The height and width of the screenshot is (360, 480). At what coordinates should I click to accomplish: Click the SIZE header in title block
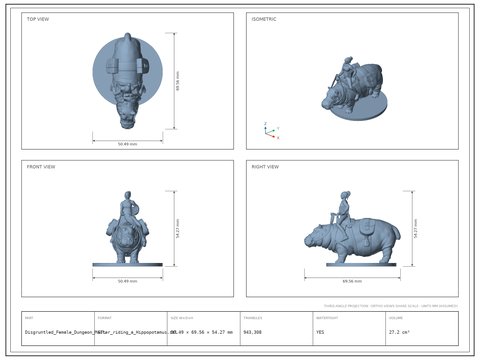coord(182,318)
